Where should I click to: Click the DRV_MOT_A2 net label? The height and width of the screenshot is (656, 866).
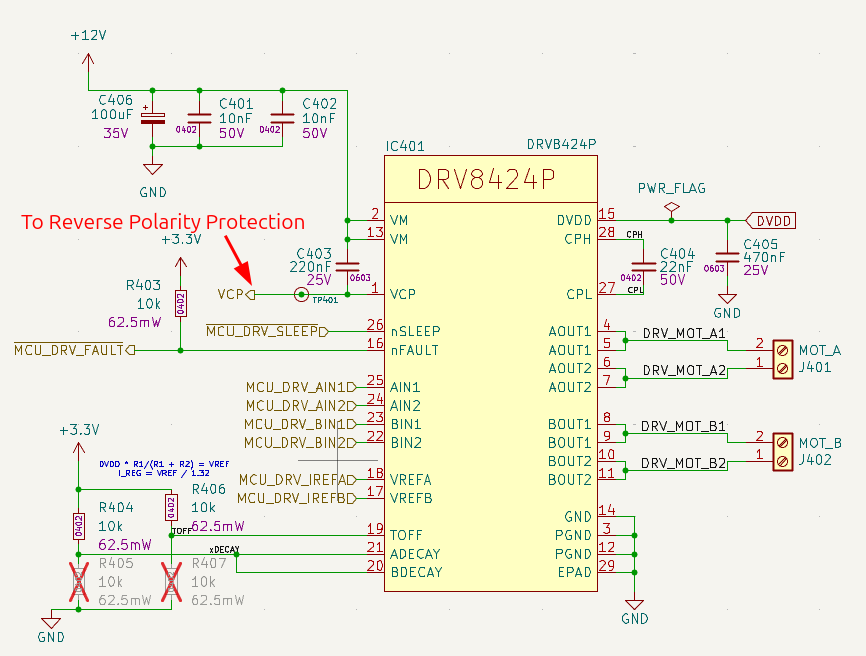click(684, 370)
